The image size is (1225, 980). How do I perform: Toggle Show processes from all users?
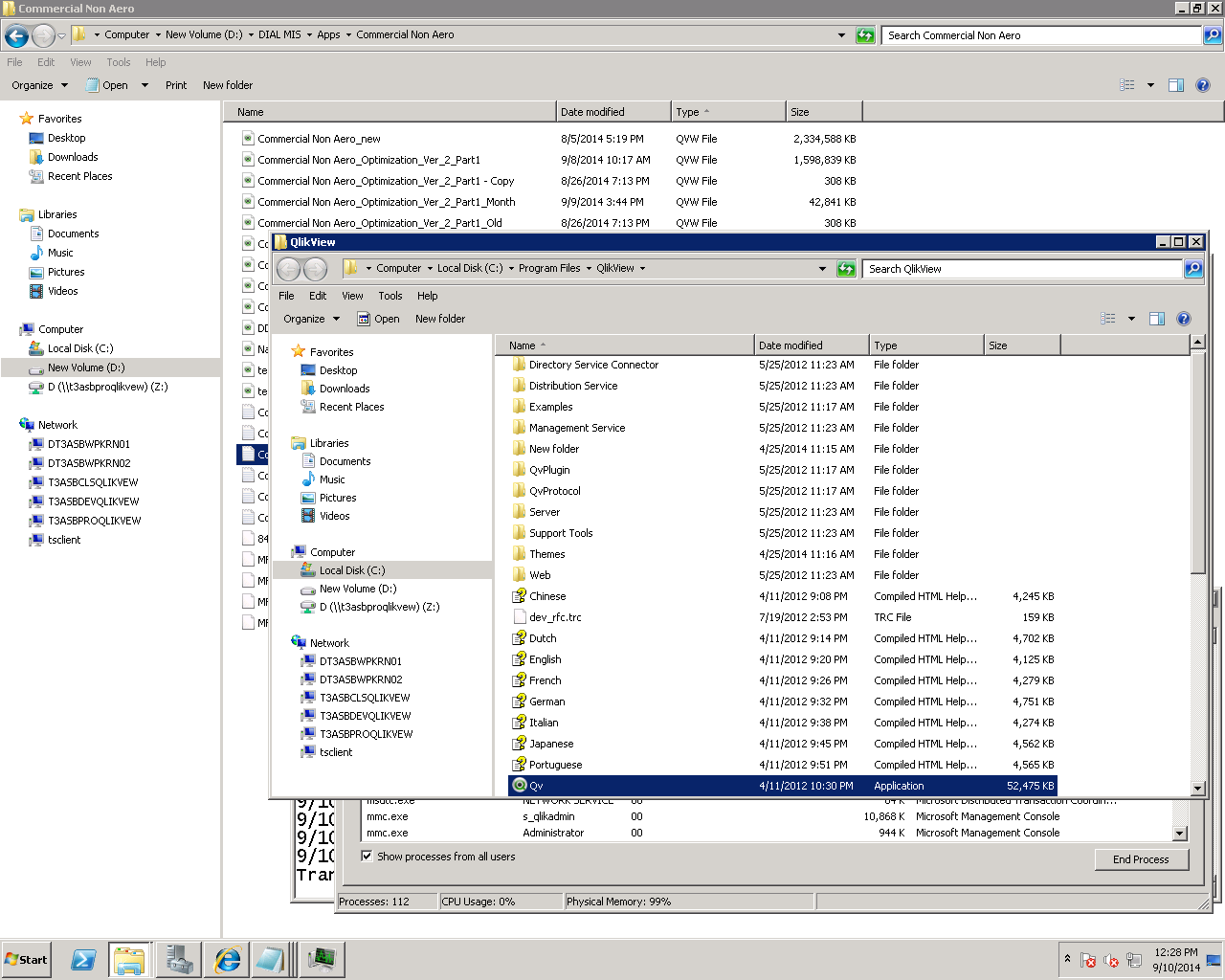click(367, 857)
